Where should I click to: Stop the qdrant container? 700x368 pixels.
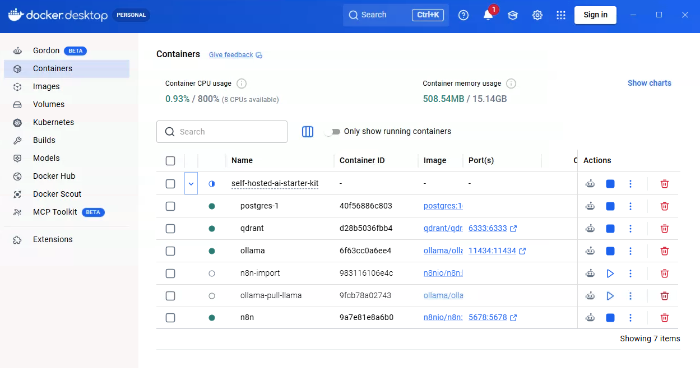tap(610, 228)
